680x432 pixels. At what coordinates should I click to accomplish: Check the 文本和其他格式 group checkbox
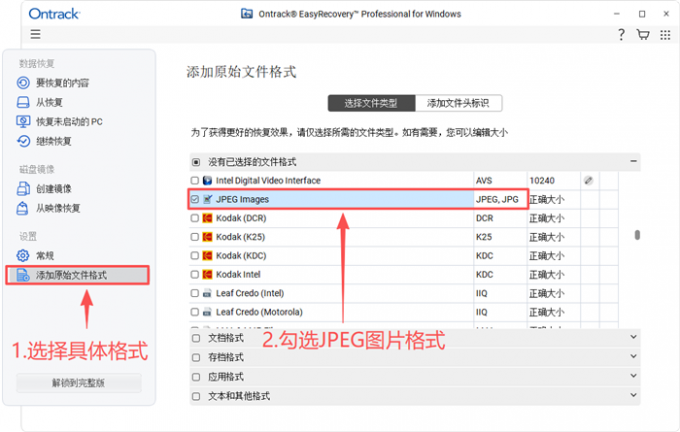[196, 396]
